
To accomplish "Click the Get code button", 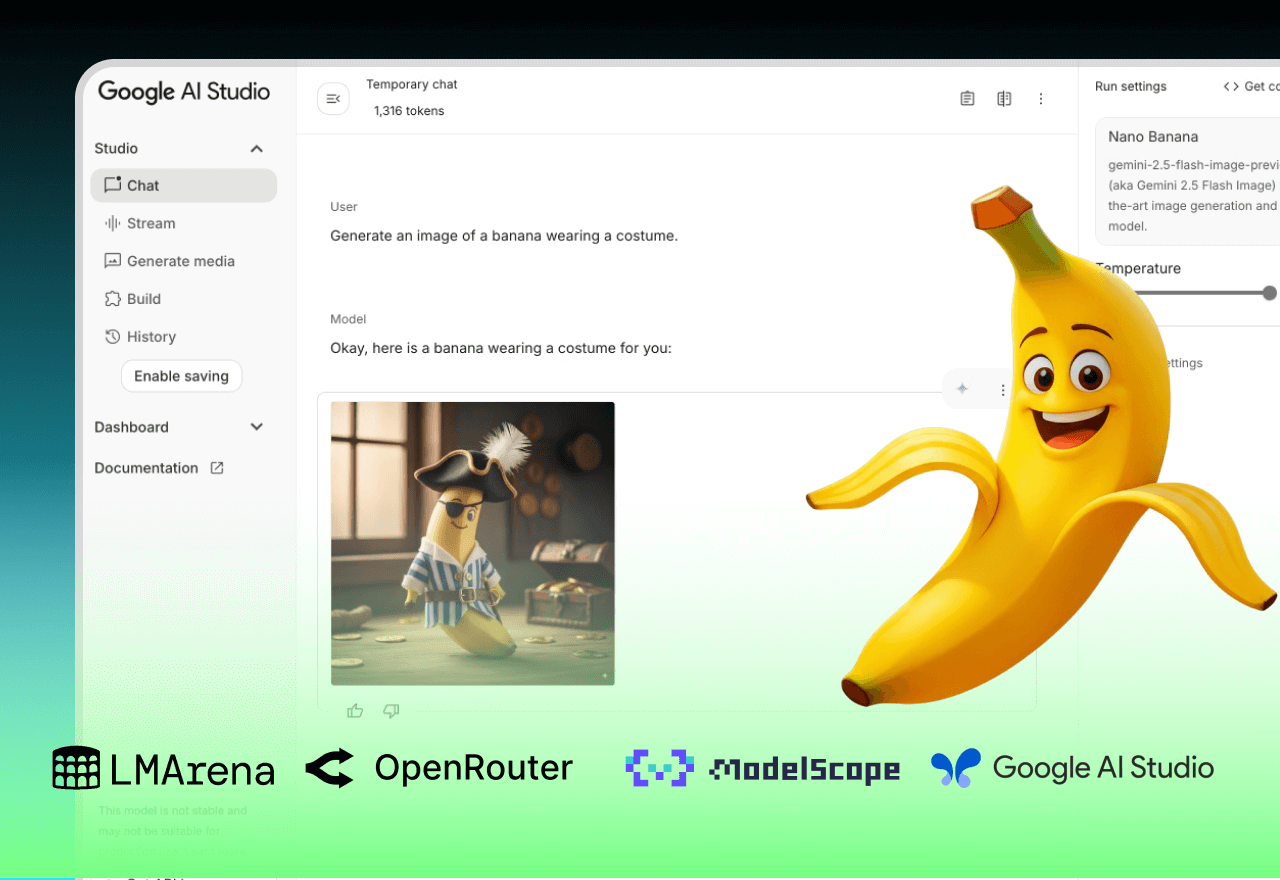I will click(1252, 87).
